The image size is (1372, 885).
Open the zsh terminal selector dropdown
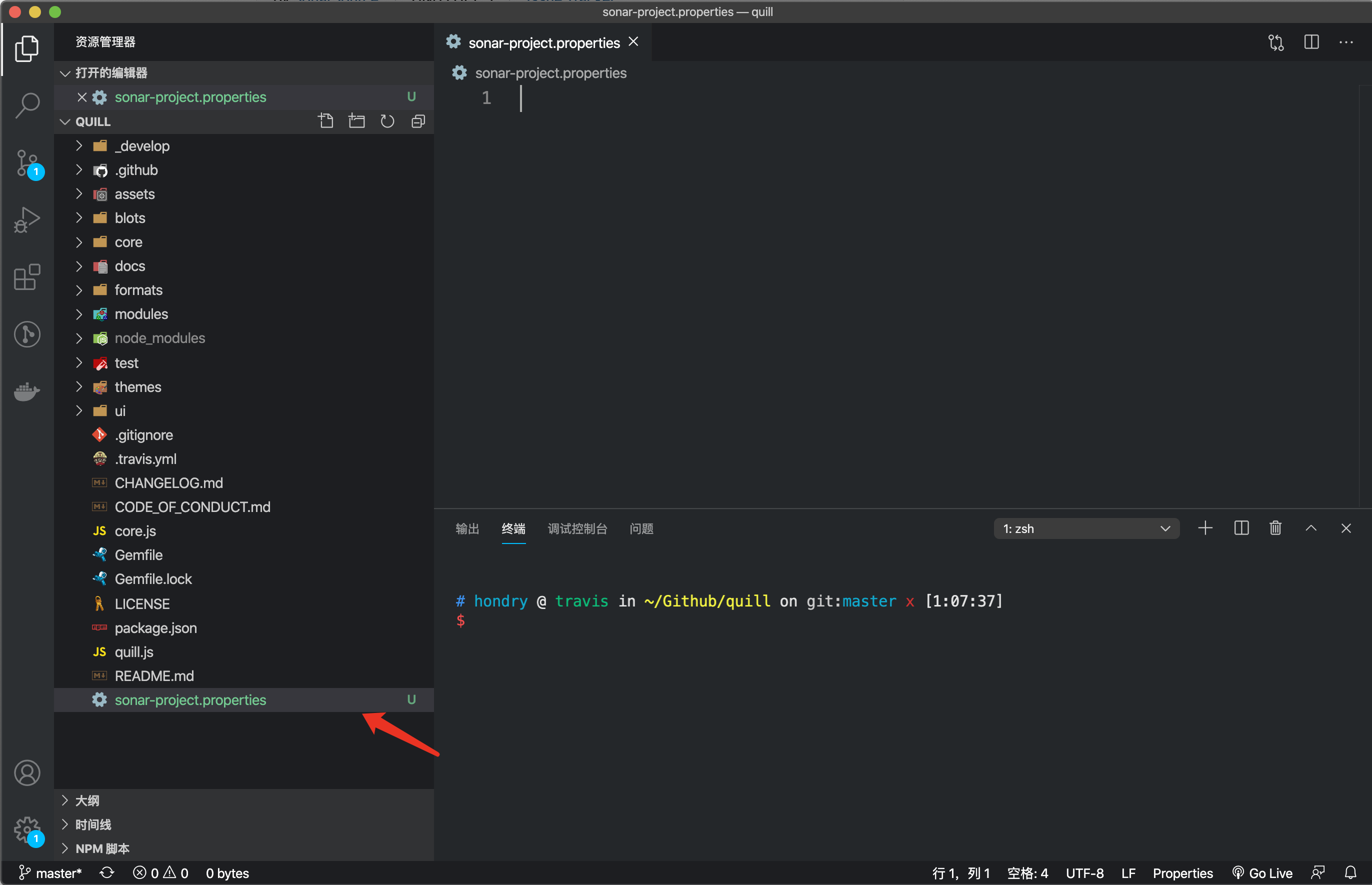coord(1086,528)
